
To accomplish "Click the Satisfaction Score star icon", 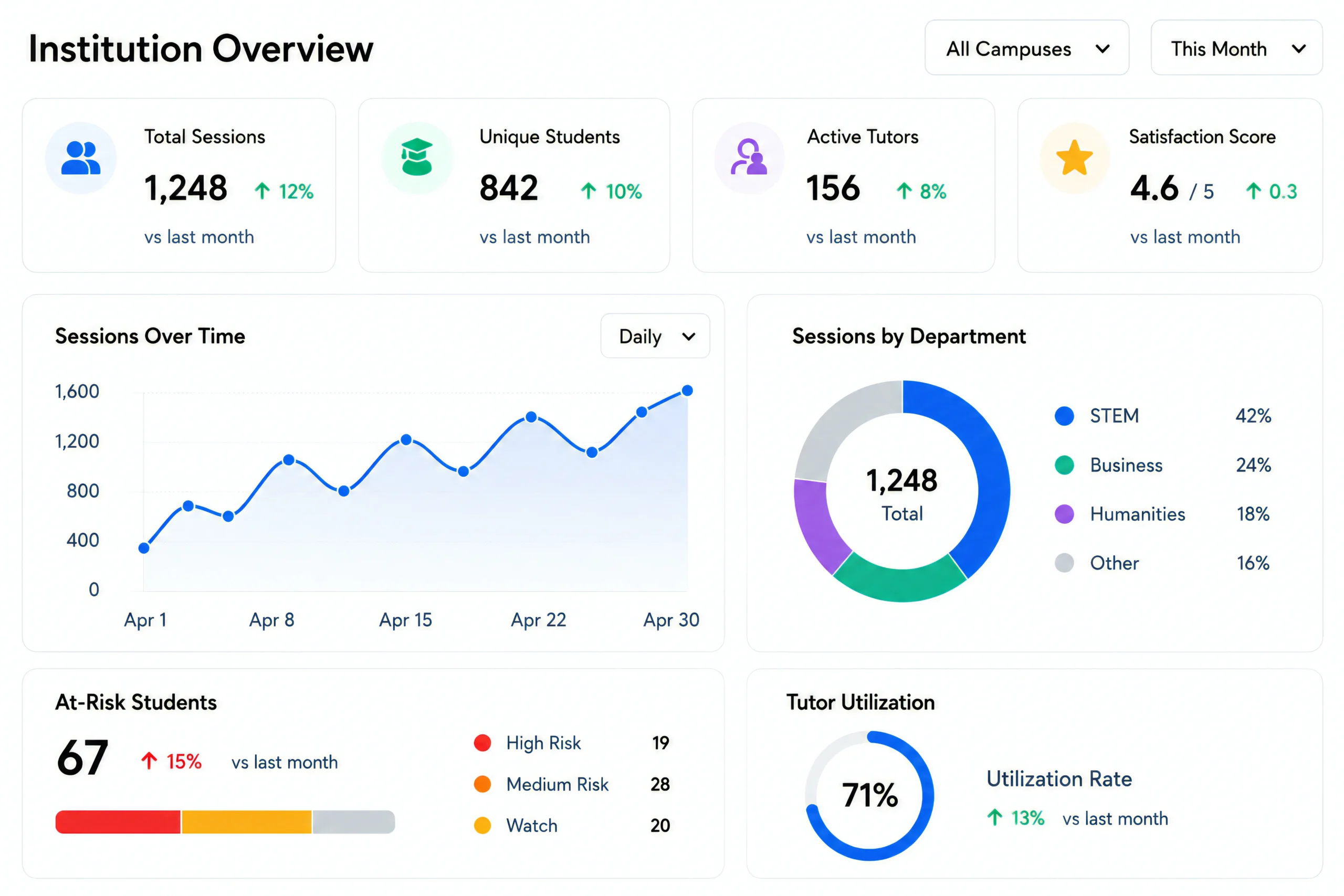I will (1074, 157).
